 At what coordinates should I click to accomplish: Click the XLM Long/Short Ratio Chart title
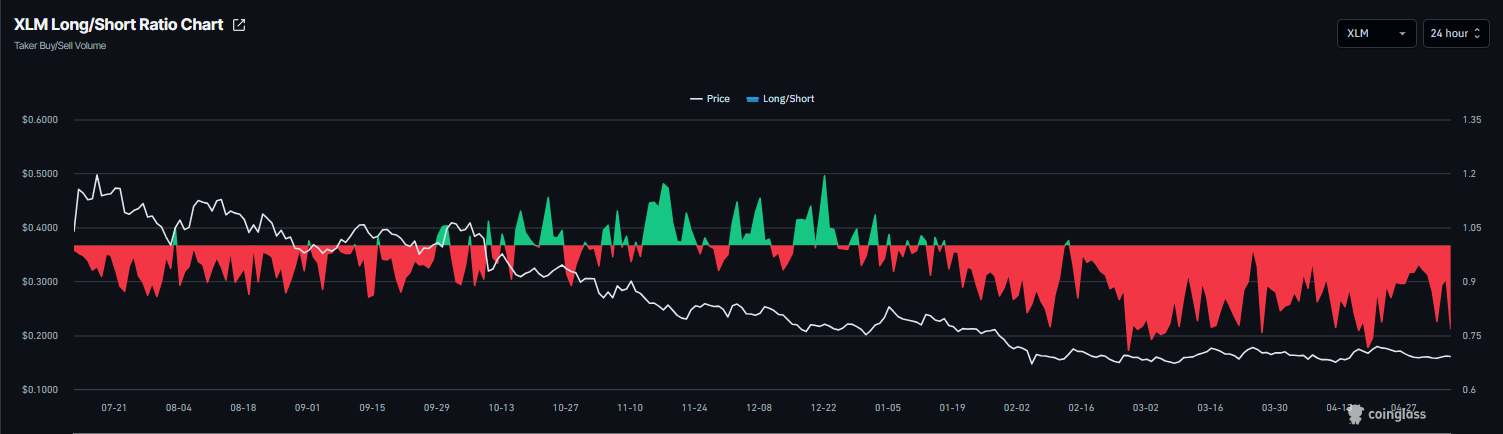pos(118,25)
